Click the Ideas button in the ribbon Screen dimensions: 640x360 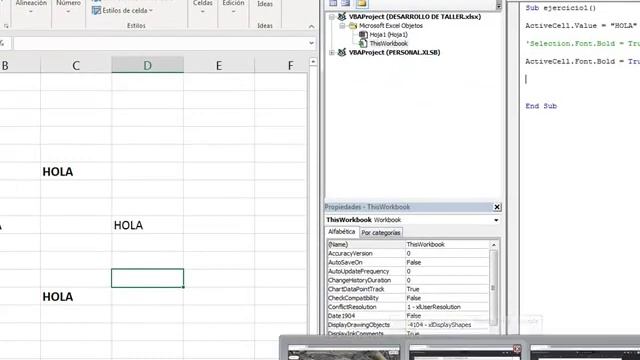point(265,4)
